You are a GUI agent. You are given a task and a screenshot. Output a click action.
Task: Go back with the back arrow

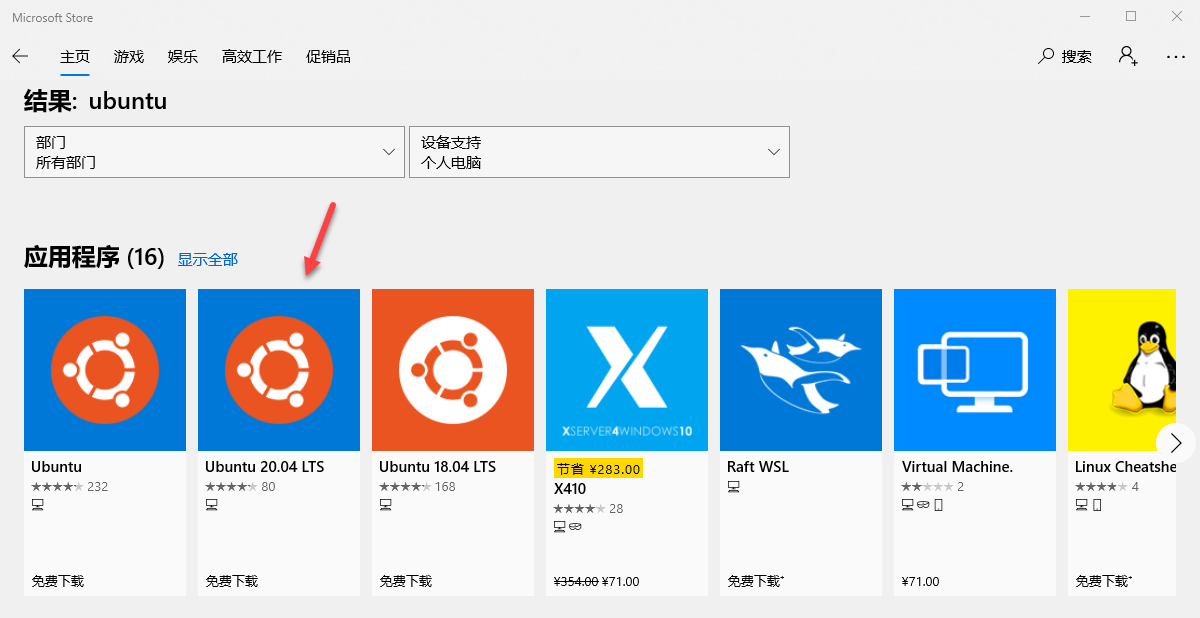coord(20,57)
